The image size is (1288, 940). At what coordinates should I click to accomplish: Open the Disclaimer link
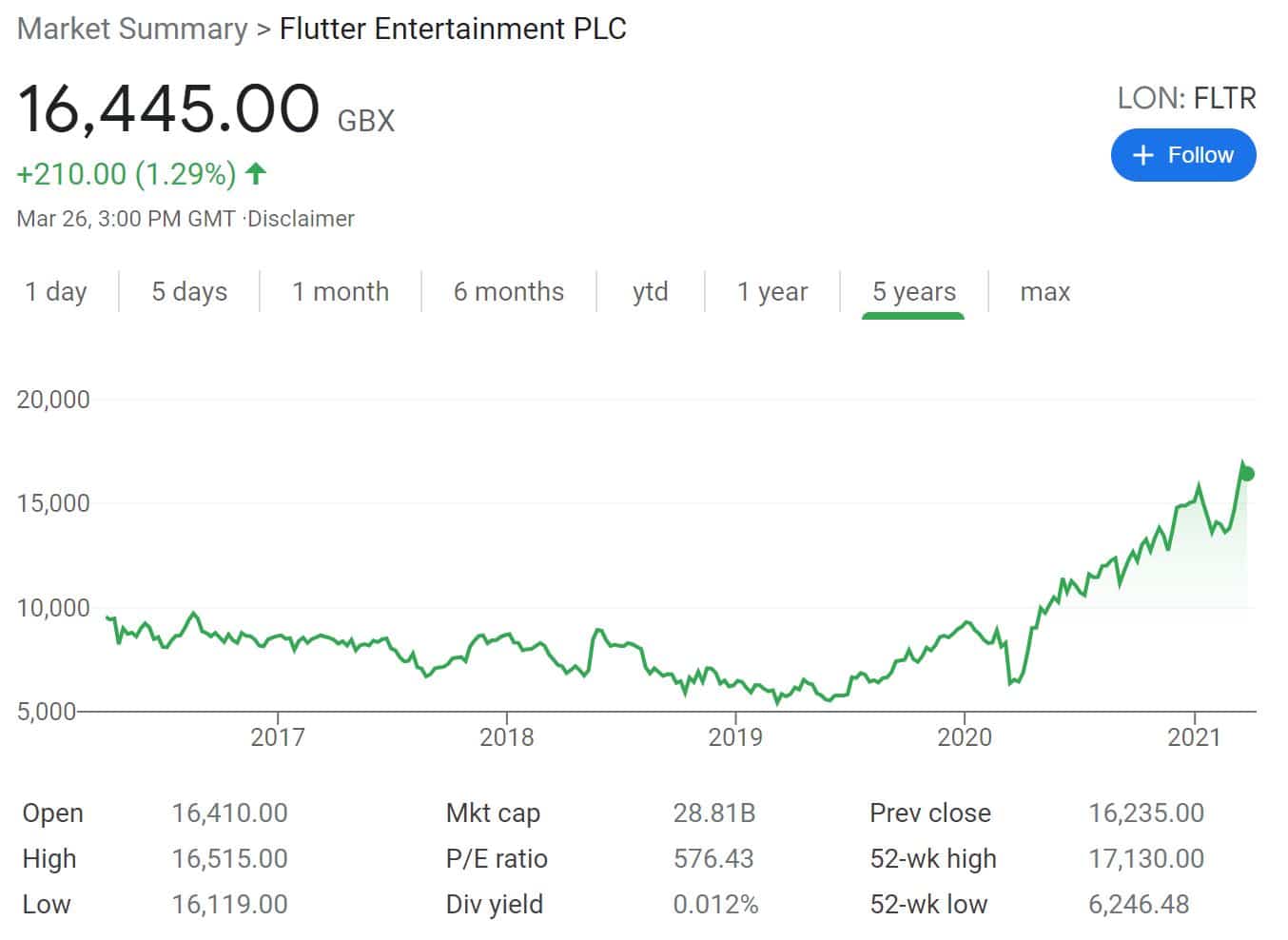click(x=299, y=218)
